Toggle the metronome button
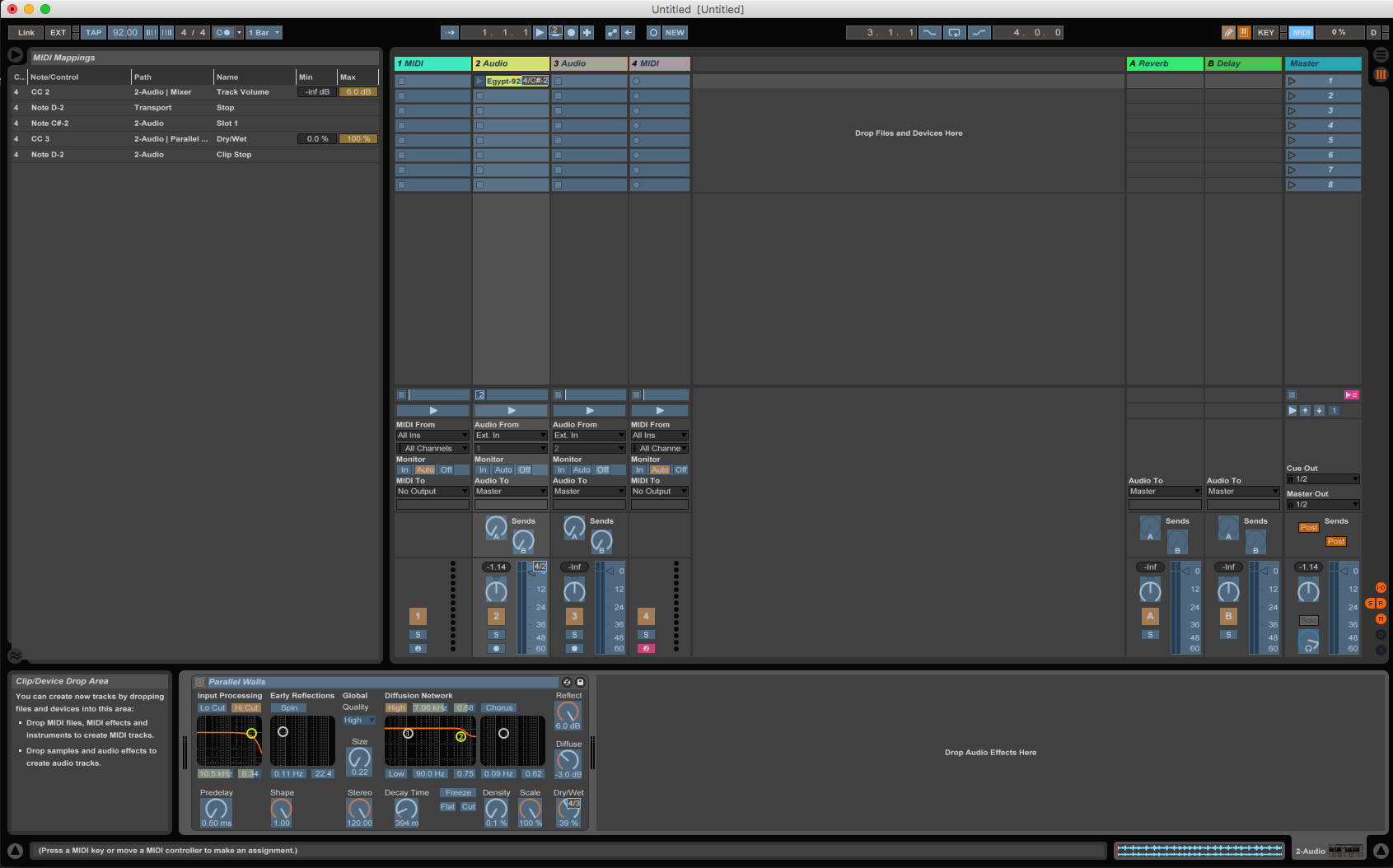 click(x=223, y=32)
